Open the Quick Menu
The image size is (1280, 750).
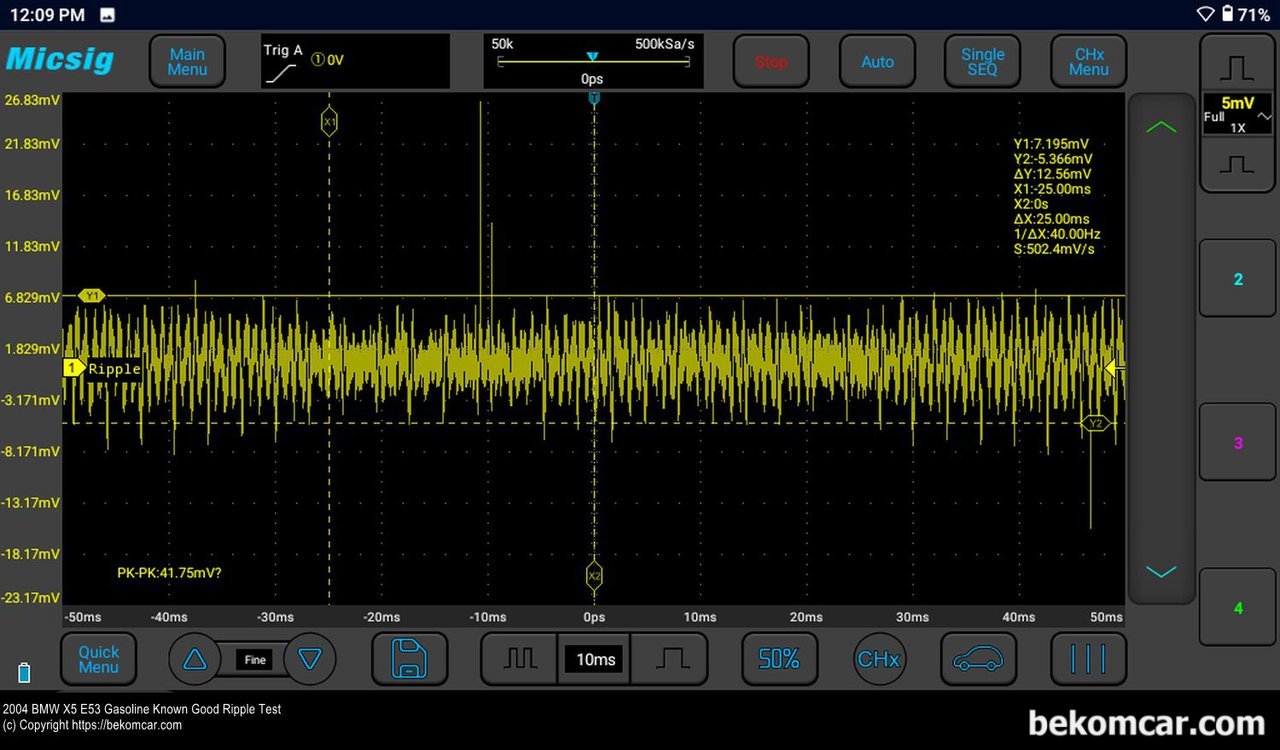(x=98, y=659)
